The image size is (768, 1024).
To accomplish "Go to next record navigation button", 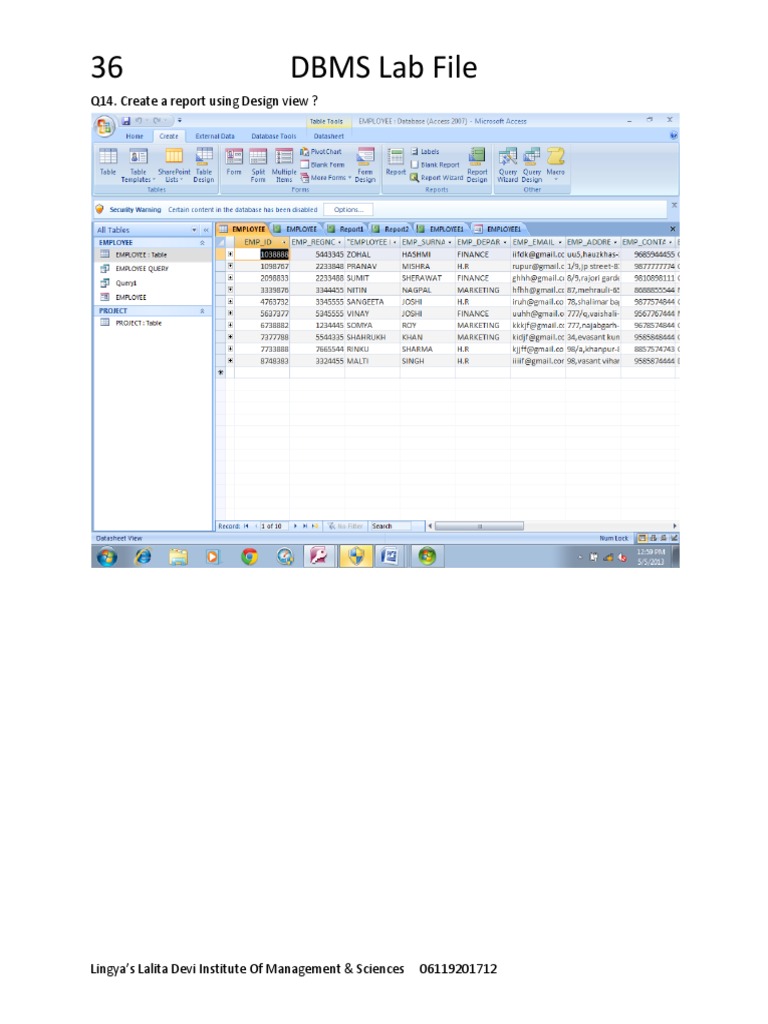I will (x=295, y=526).
